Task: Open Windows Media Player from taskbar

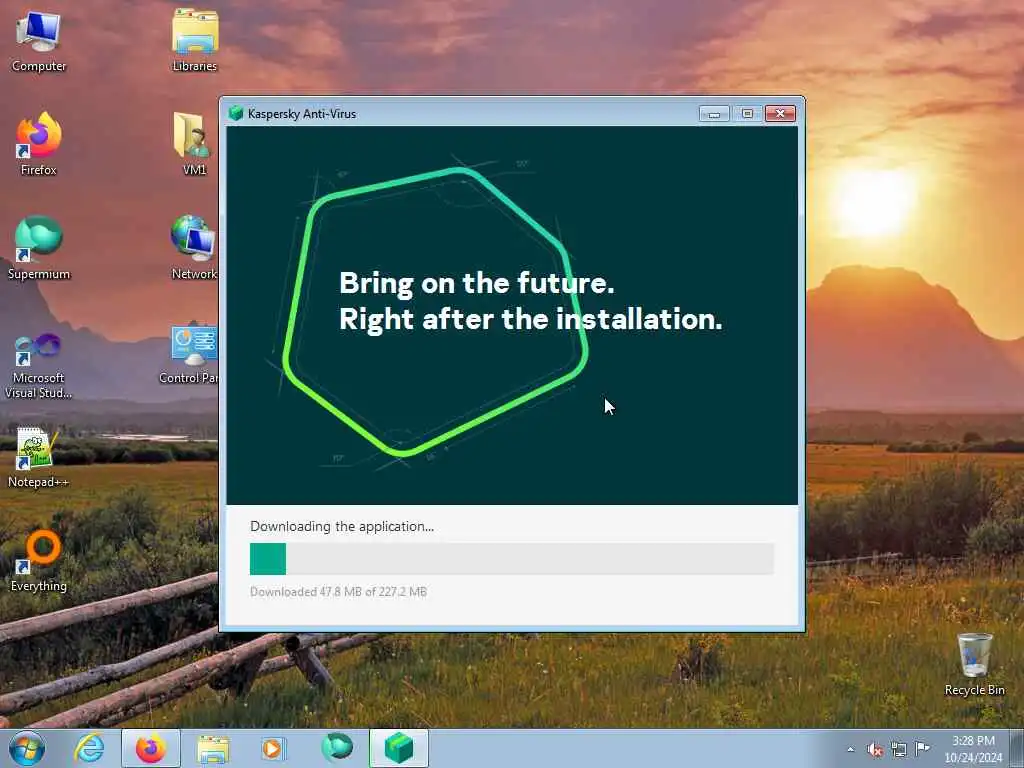Action: click(272, 748)
